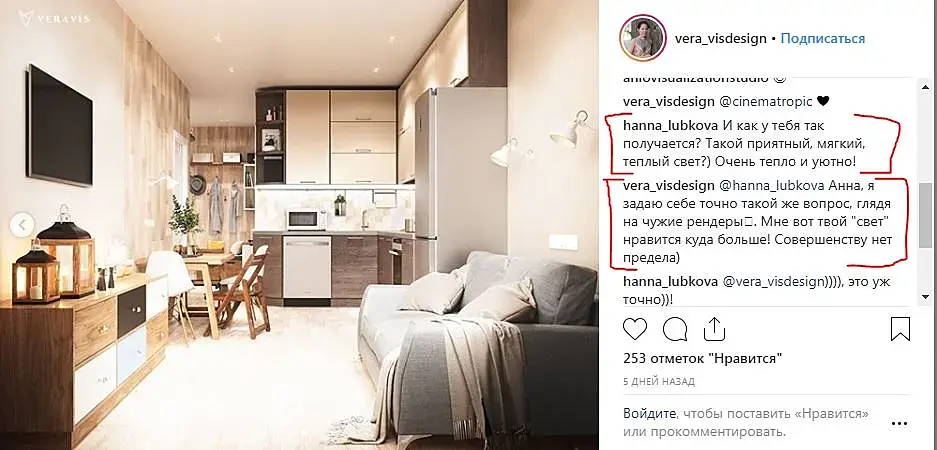This screenshot has width=937, height=450.
Task: Click Войдите login link
Action: click(x=650, y=414)
